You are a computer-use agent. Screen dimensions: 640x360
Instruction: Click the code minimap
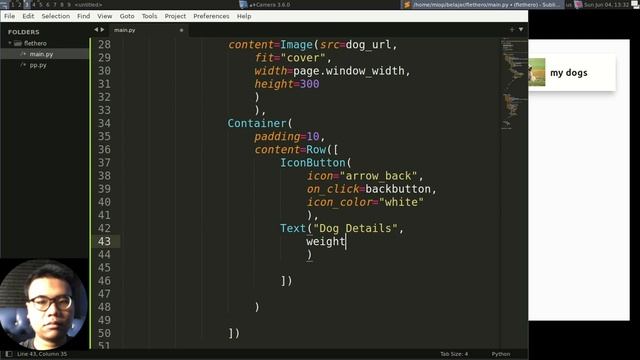click(x=514, y=84)
